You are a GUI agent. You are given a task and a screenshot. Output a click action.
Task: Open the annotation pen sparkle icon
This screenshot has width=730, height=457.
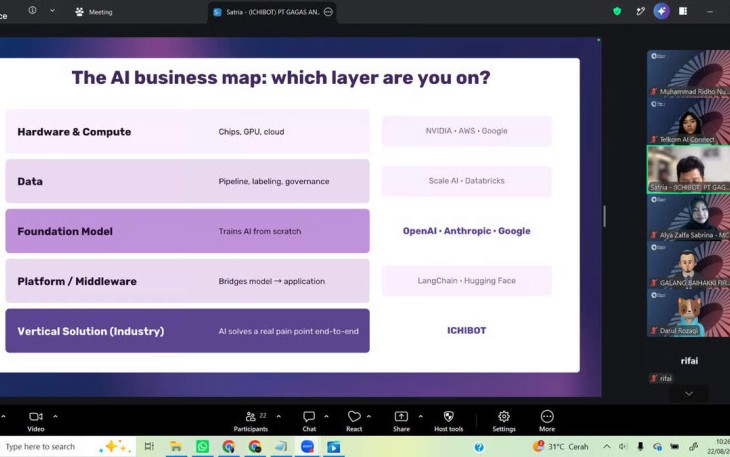click(641, 11)
